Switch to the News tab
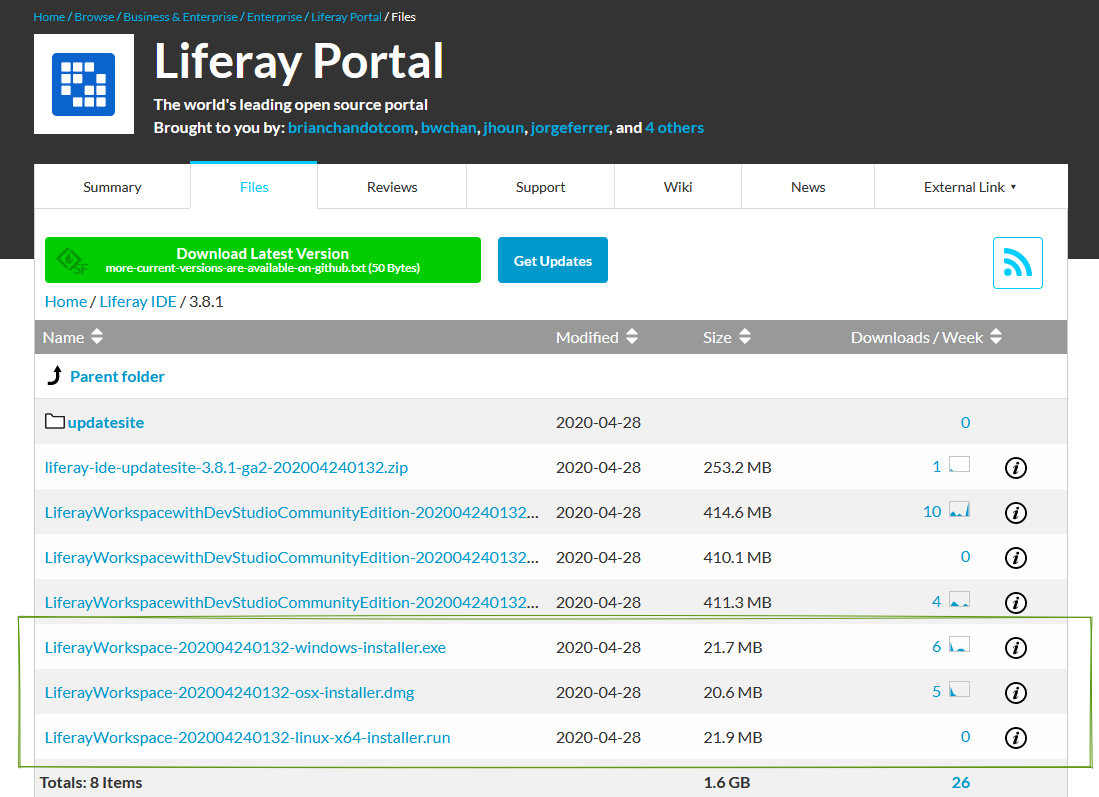The image size is (1099, 797). [808, 187]
